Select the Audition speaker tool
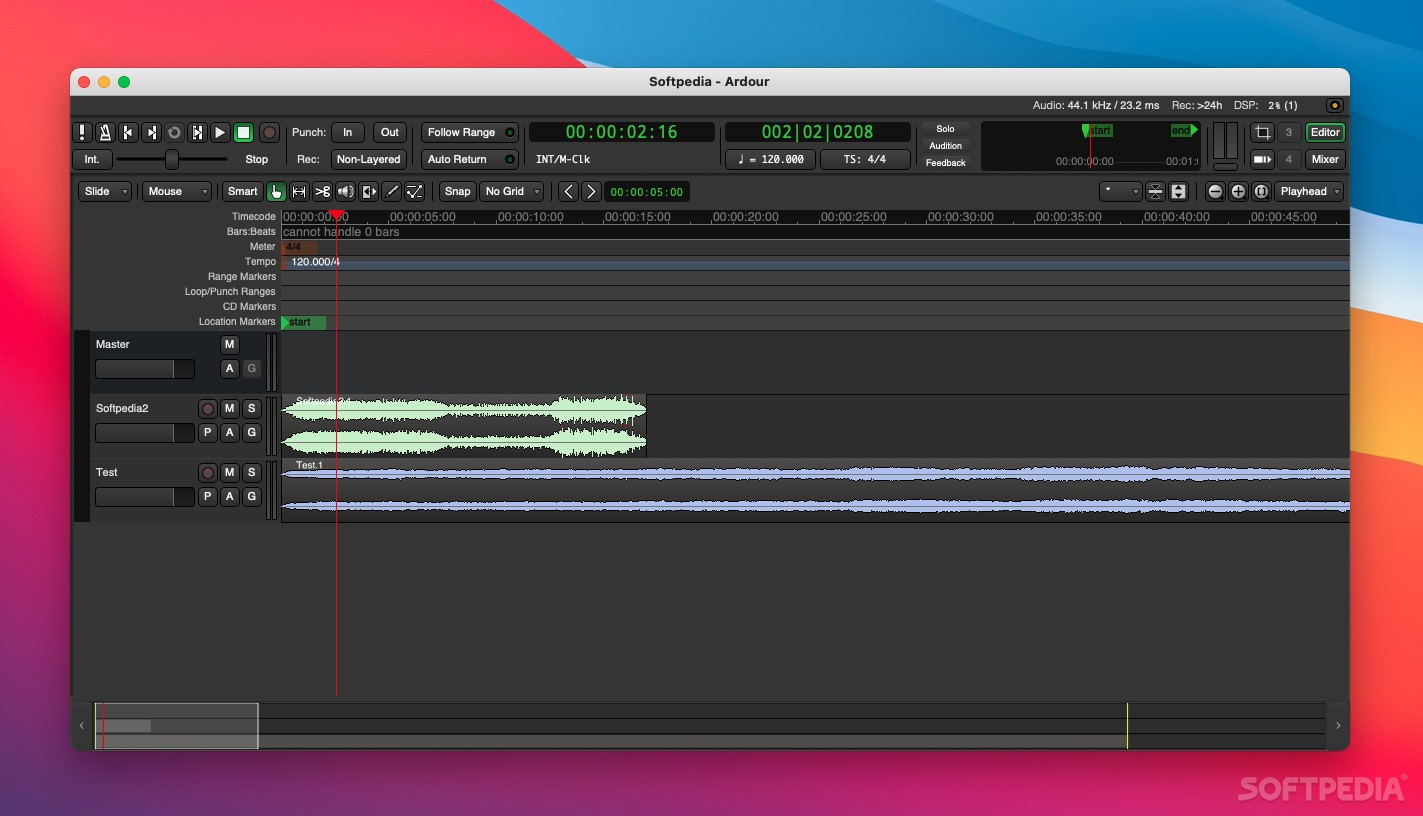 click(345, 191)
